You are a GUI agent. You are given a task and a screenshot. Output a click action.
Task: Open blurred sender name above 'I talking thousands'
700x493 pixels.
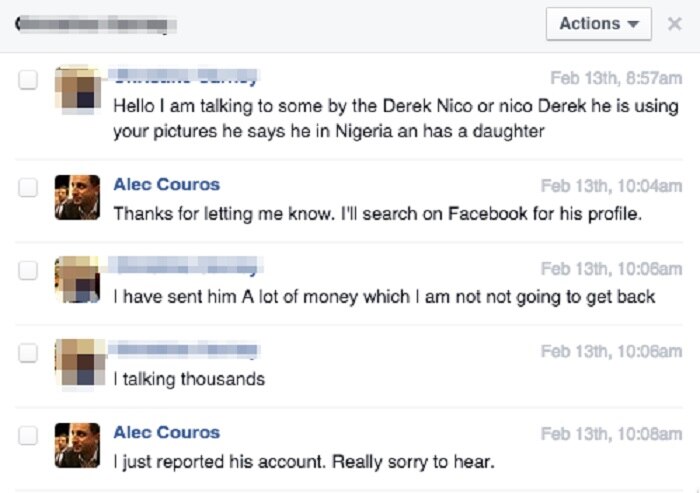tap(185, 350)
